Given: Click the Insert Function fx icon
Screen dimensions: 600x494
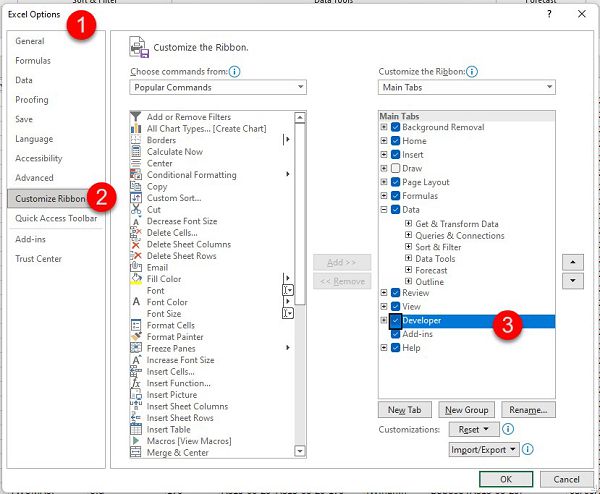Looking at the screenshot, I should tap(135, 383).
